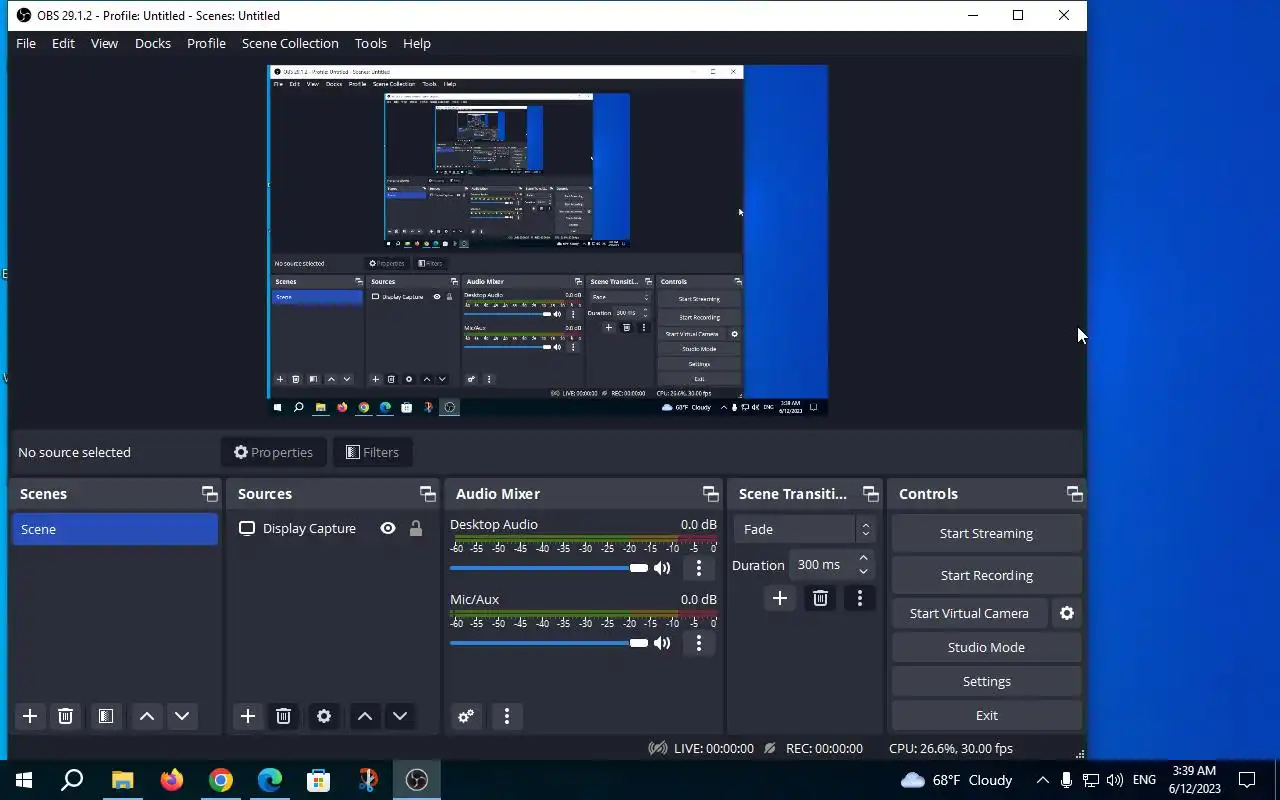Click Start Virtual Camera button
This screenshot has width=1280, height=800.
click(x=969, y=613)
